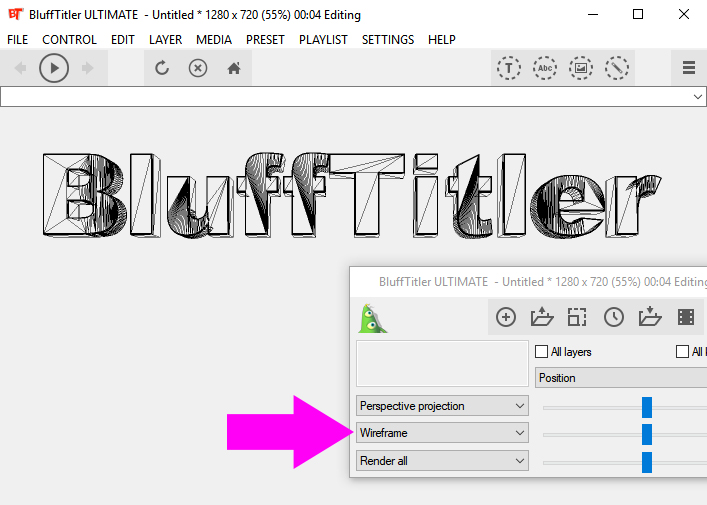Open the LAYER menu
This screenshot has width=707, height=505.
point(165,40)
